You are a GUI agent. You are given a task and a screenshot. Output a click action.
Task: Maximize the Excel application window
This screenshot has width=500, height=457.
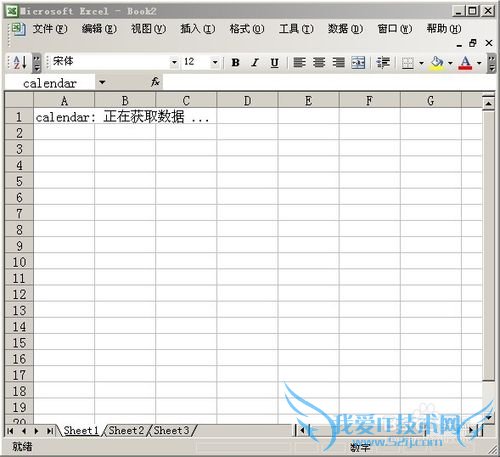472,11
